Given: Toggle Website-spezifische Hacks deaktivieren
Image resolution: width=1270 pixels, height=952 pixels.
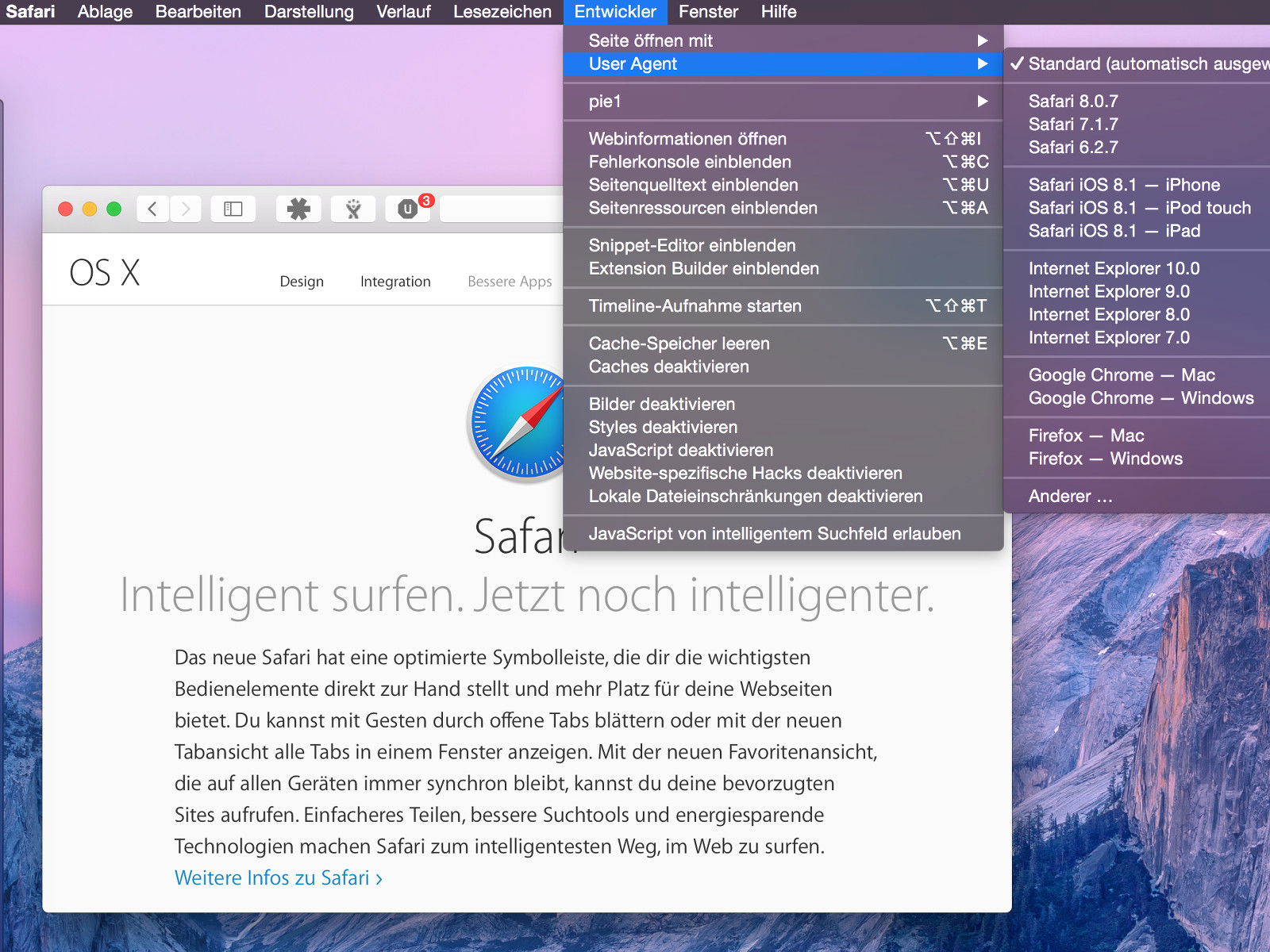Looking at the screenshot, I should click(783, 473).
